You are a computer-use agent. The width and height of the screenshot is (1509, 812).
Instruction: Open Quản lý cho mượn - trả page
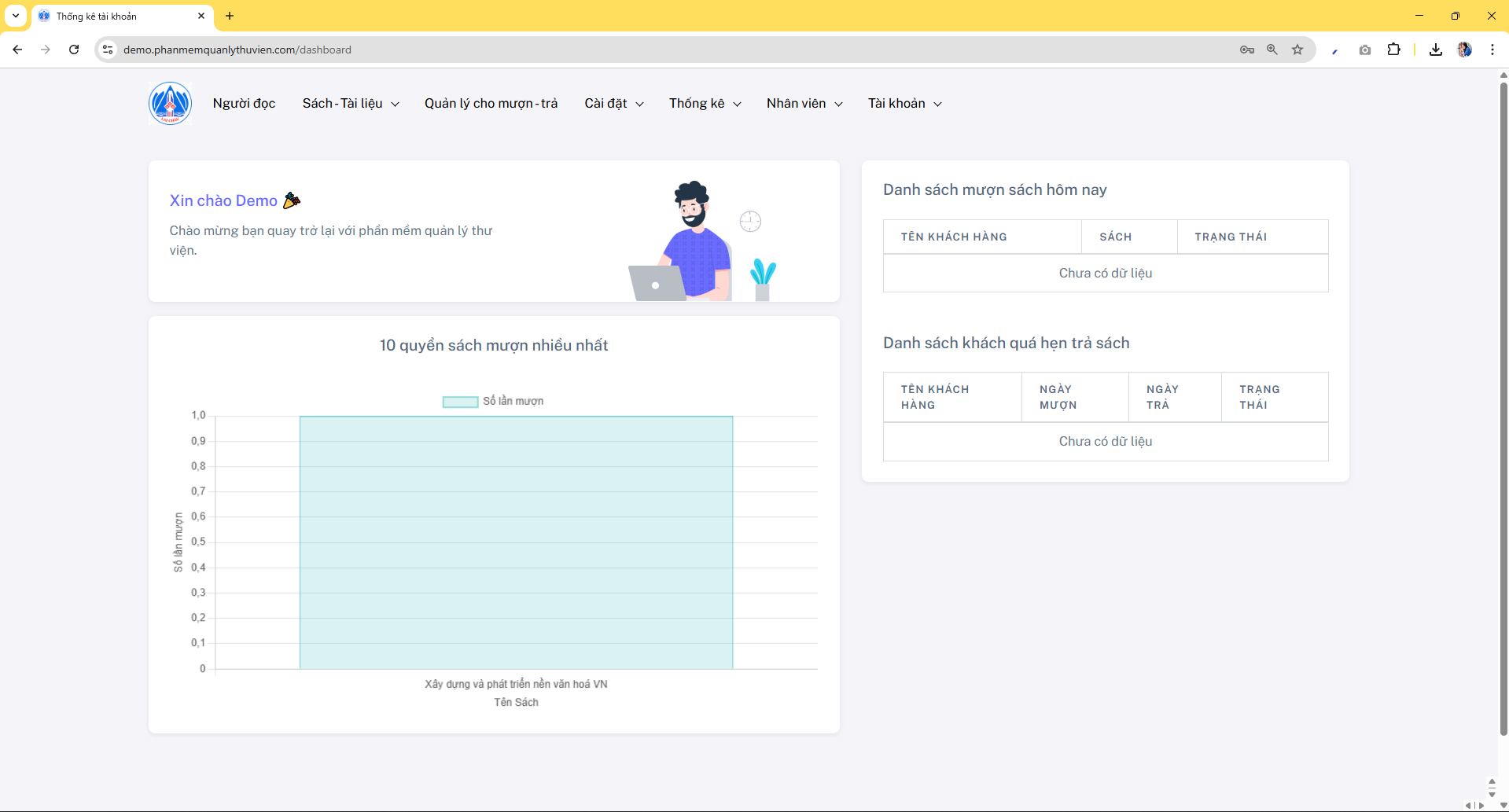pyautogui.click(x=491, y=104)
